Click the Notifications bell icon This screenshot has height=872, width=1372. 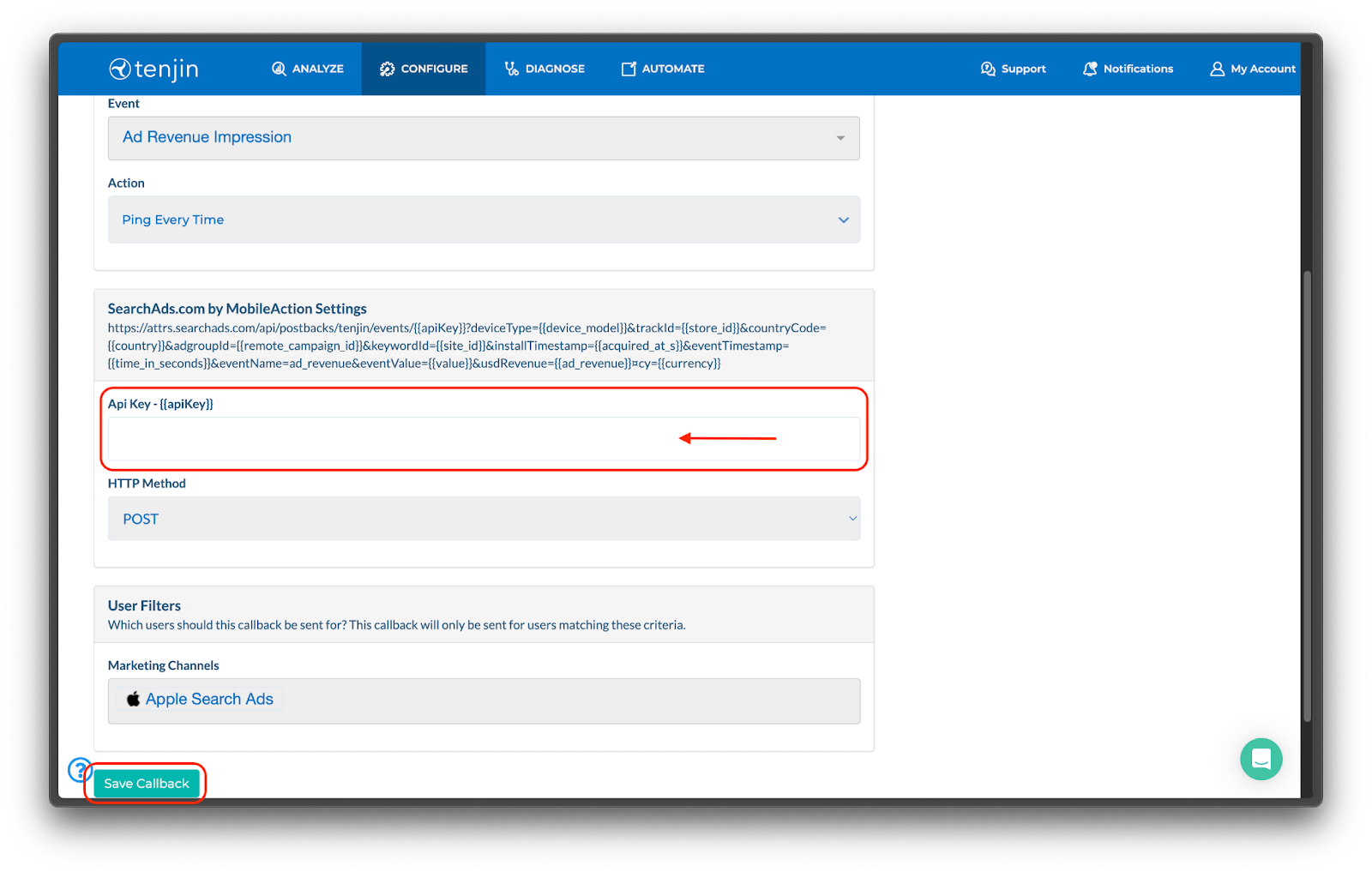(1090, 69)
